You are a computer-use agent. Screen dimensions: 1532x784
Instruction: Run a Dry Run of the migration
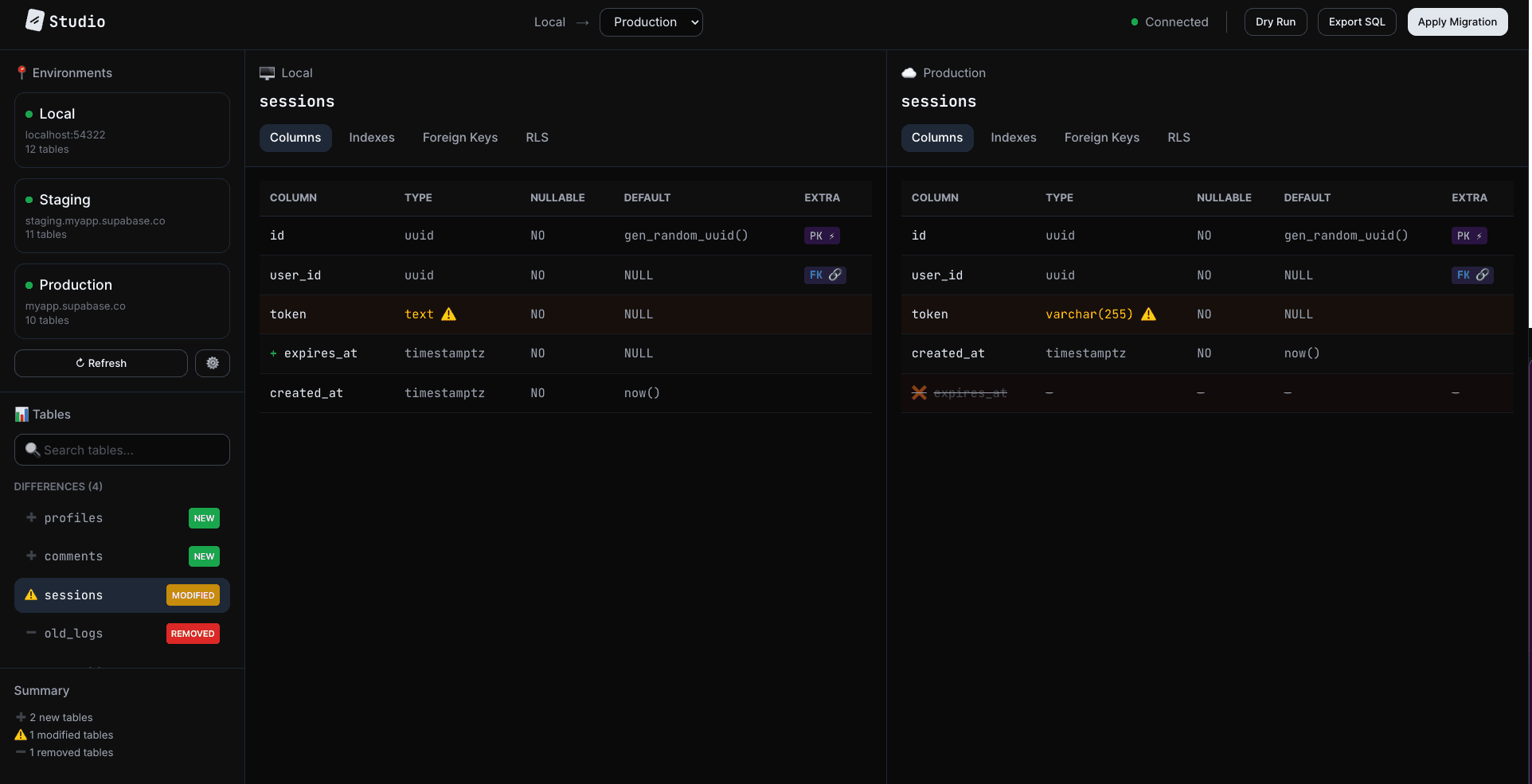(1275, 21)
